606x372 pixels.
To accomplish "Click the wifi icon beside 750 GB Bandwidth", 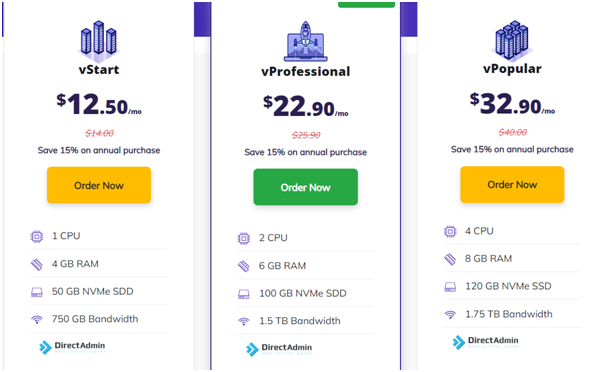I will [37, 319].
